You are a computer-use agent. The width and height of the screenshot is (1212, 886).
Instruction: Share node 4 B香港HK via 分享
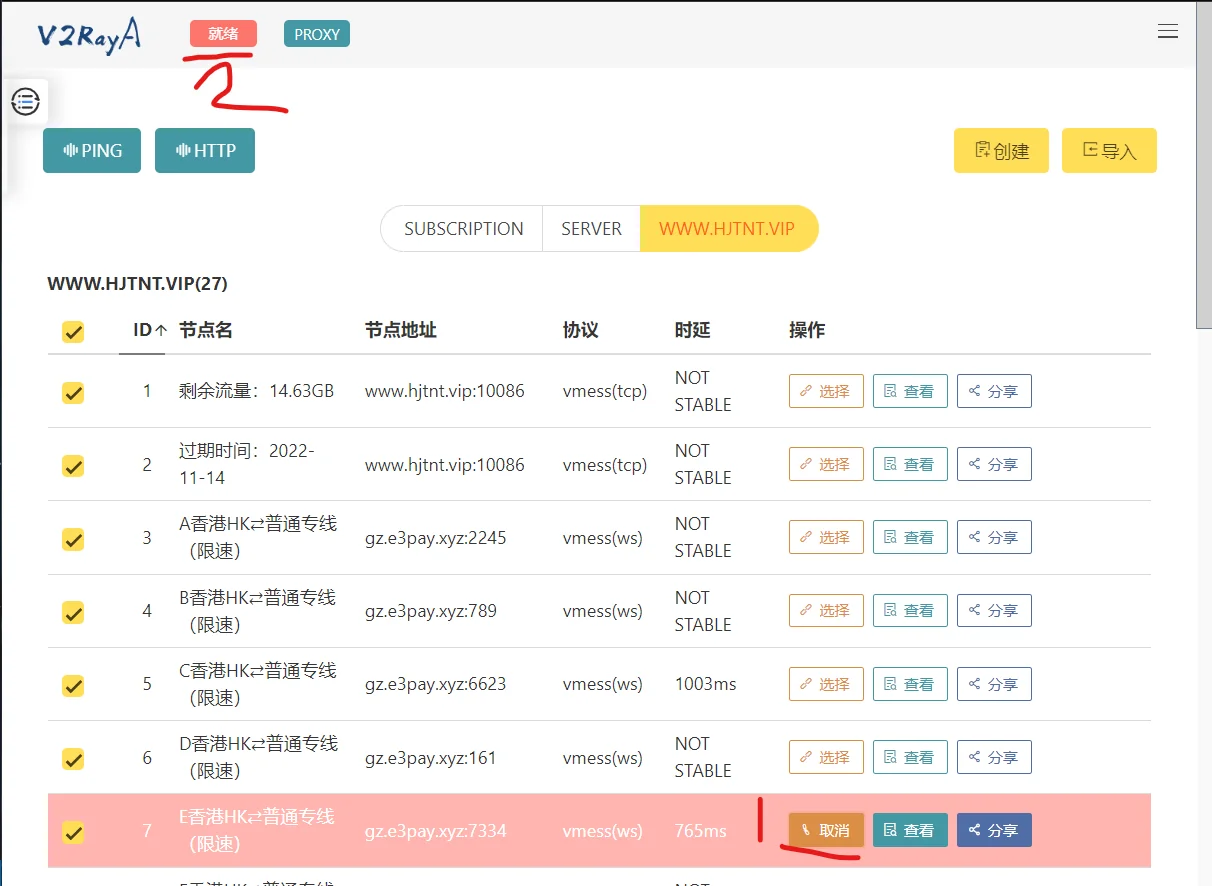[994, 610]
